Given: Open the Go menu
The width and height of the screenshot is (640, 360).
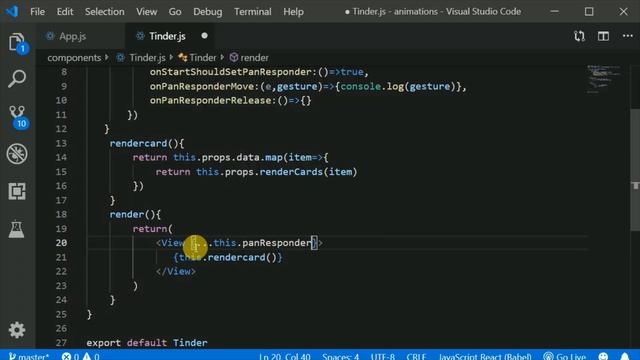Looking at the screenshot, I should pyautogui.click(x=175, y=11).
